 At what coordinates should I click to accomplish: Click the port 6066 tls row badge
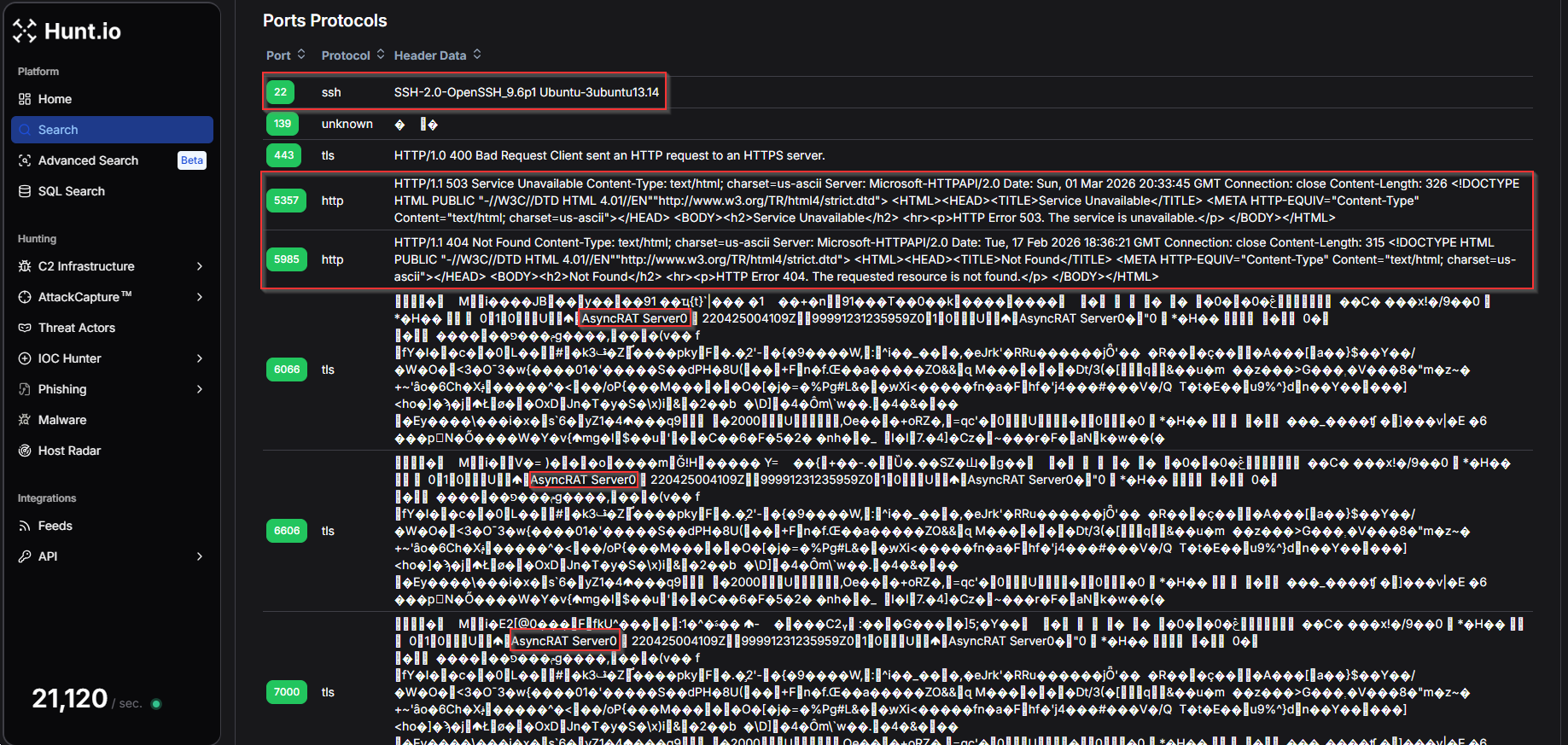pos(287,370)
